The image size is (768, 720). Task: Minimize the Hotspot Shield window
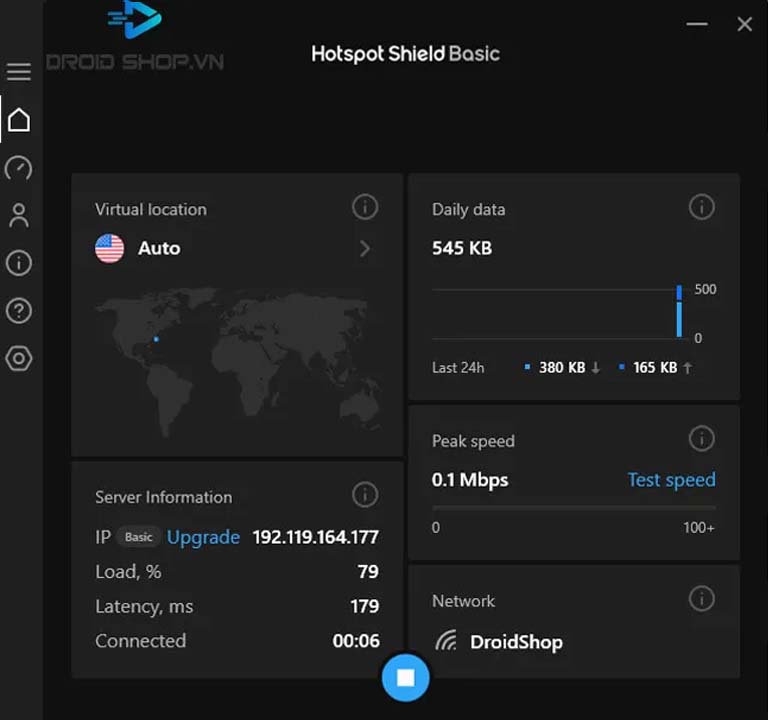coord(697,24)
